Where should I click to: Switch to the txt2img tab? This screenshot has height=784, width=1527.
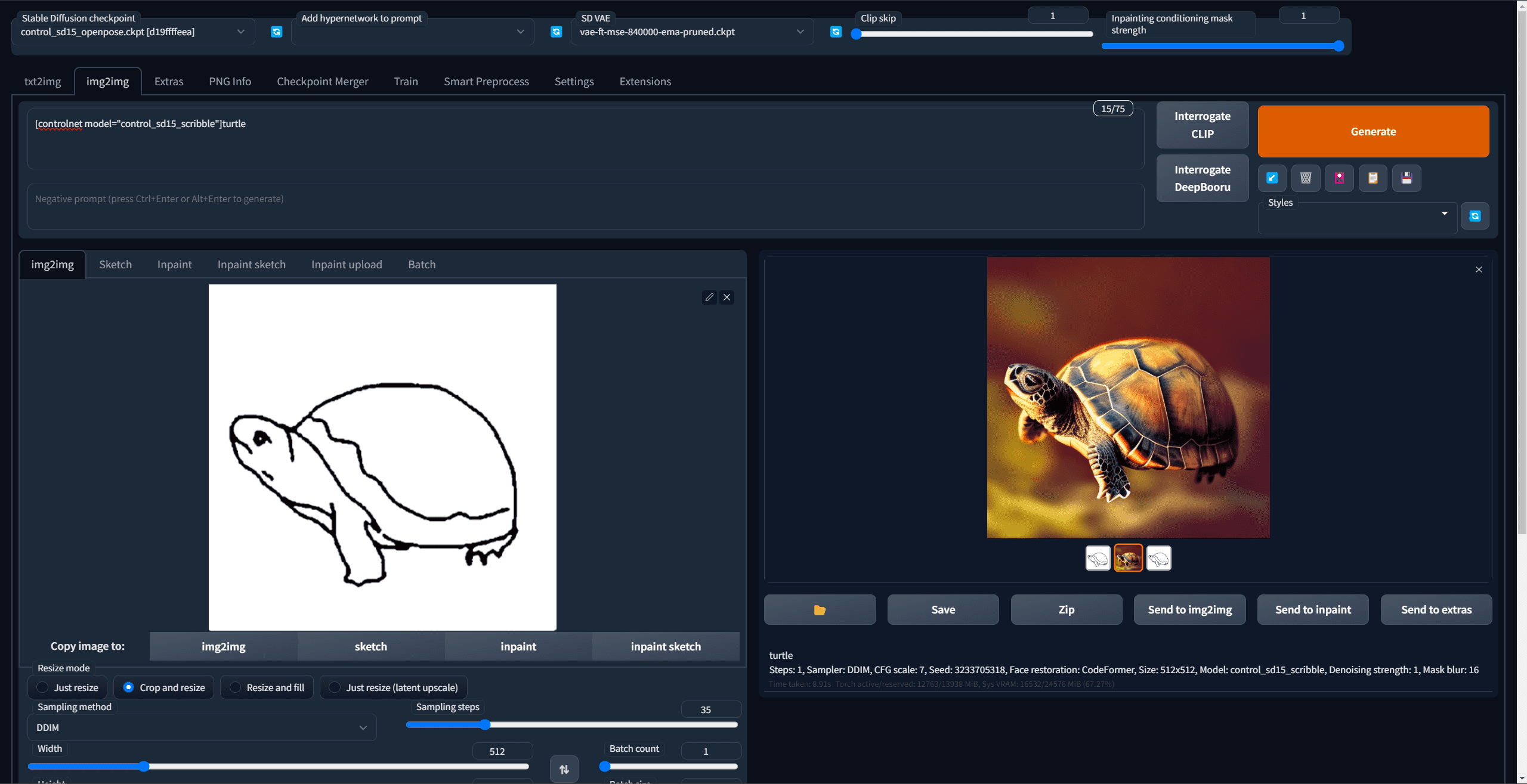[42, 82]
